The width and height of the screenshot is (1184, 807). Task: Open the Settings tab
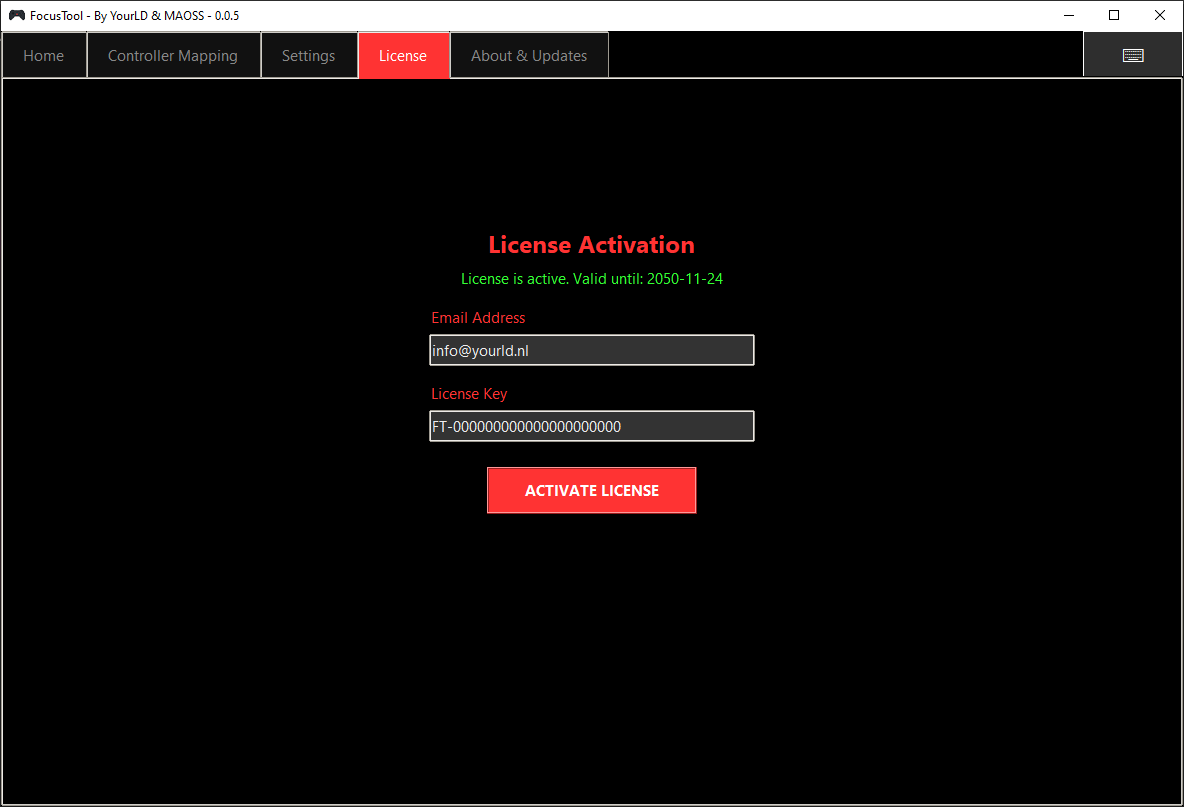pyautogui.click(x=308, y=55)
